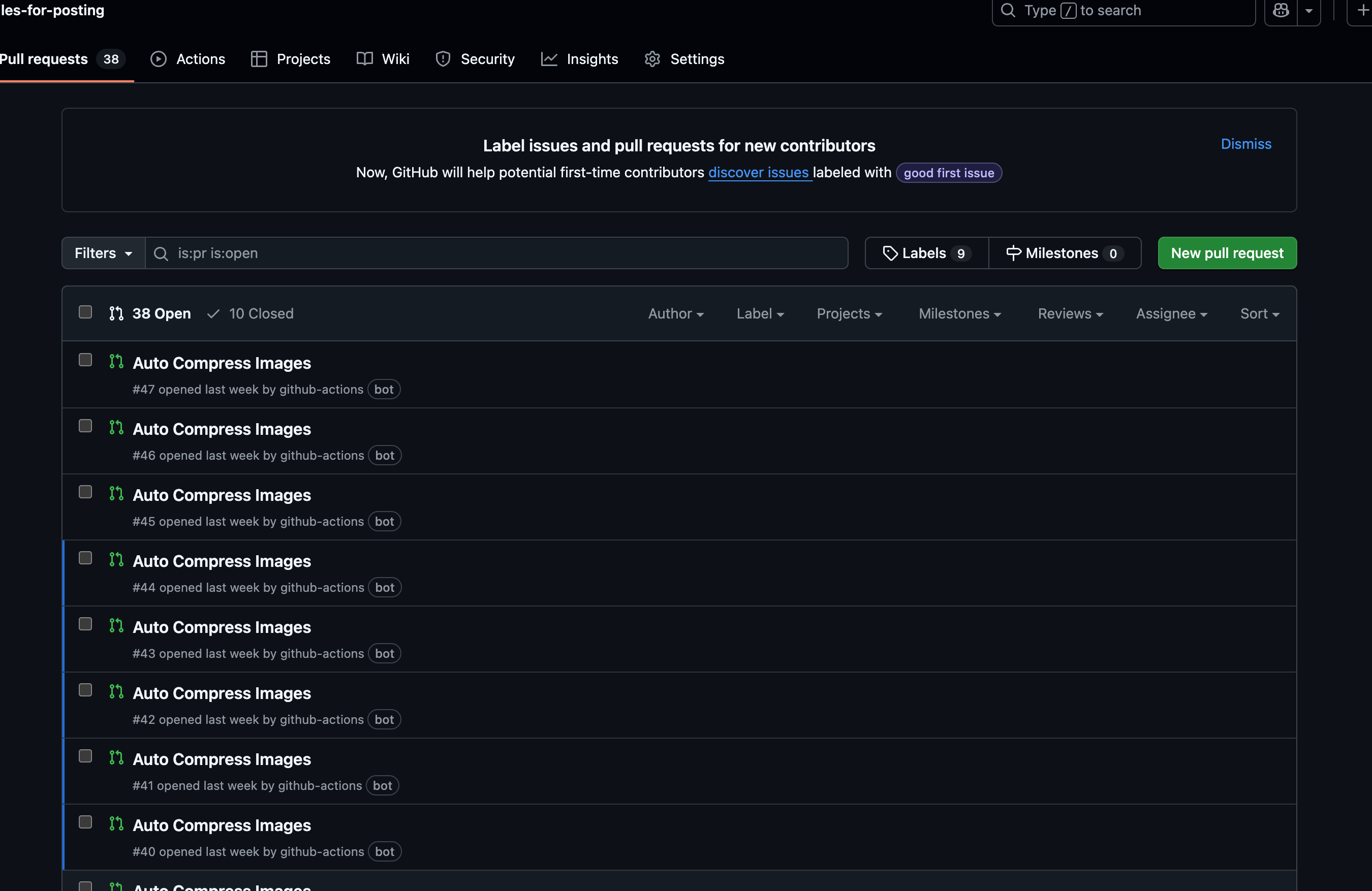Click the good first issue label
The image size is (1372, 891).
point(949,173)
